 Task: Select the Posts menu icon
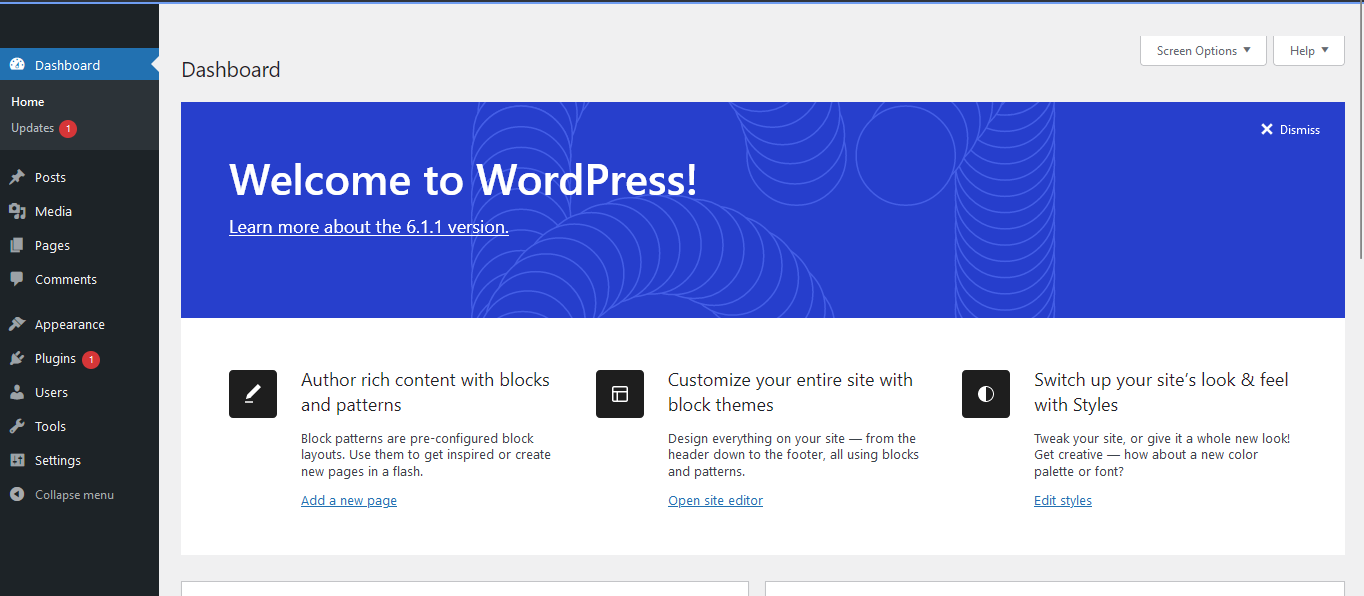pyautogui.click(x=17, y=177)
